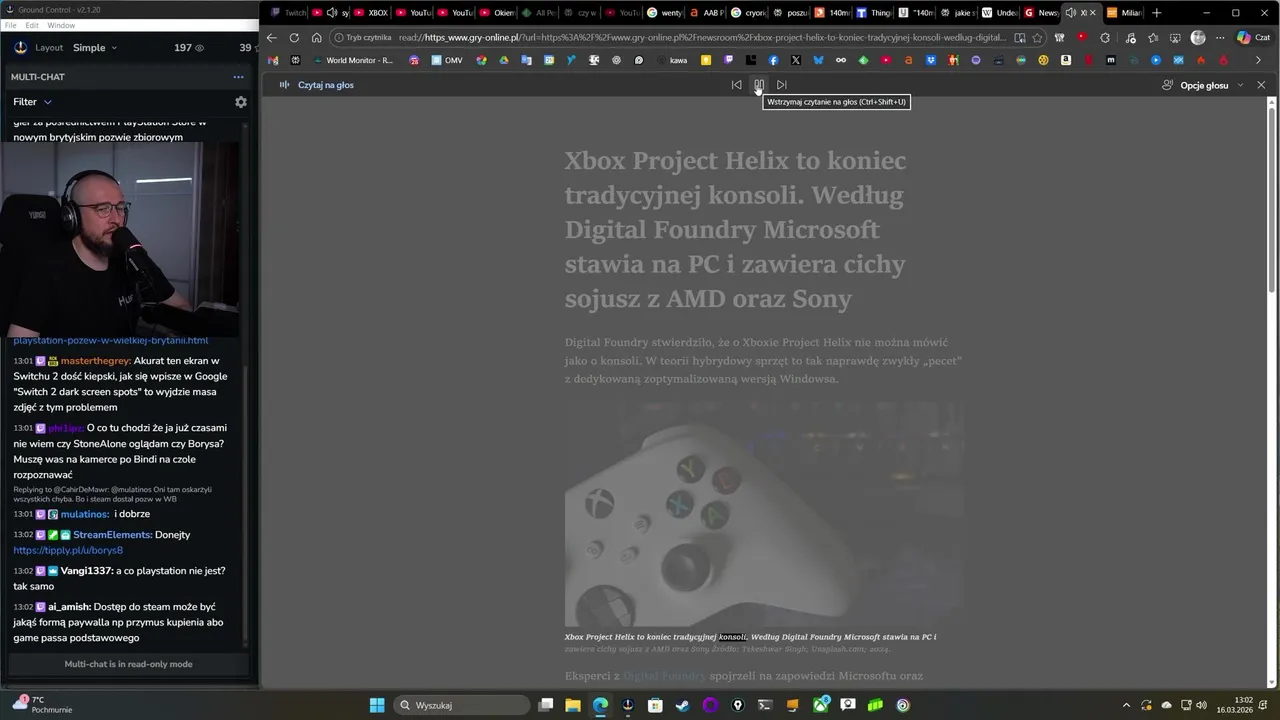
Task: Switch to the XBOX YouTube tab
Action: tap(371, 13)
